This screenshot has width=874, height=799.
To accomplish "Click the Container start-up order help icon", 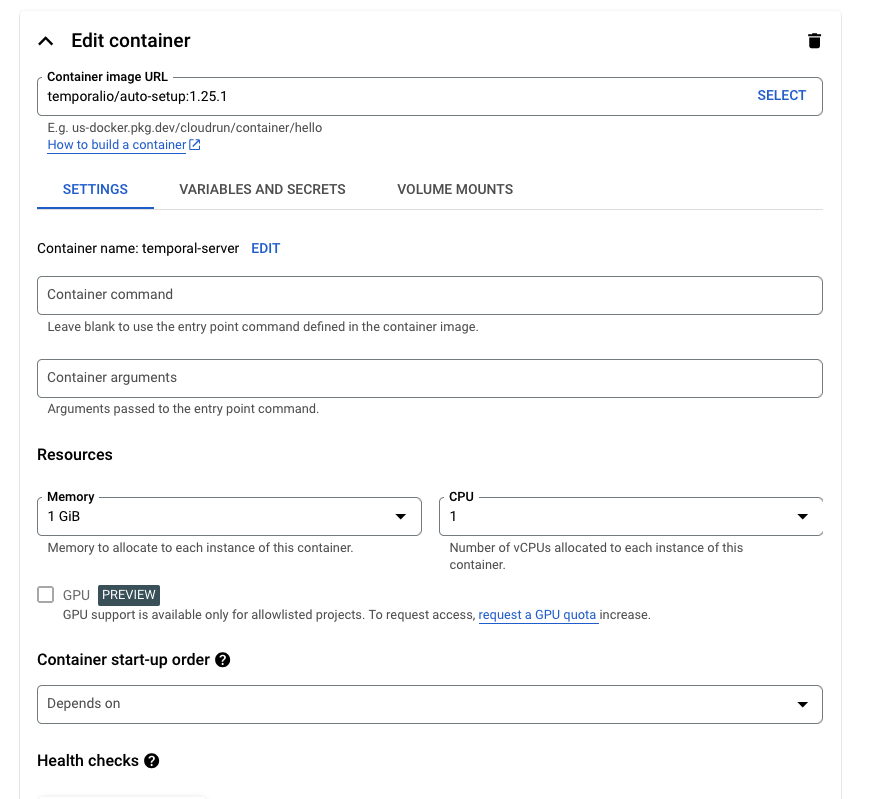I will (223, 660).
